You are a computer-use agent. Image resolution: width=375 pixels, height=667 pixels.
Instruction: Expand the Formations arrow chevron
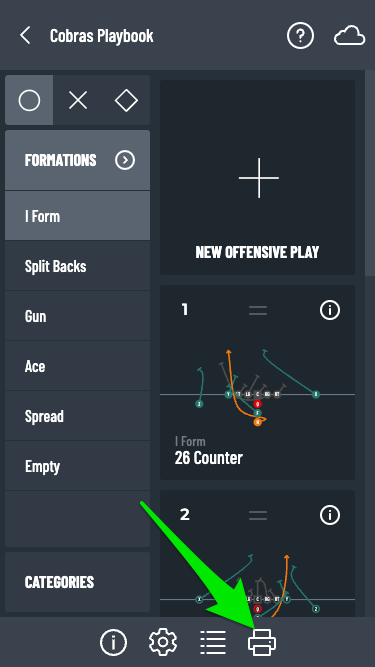125,160
